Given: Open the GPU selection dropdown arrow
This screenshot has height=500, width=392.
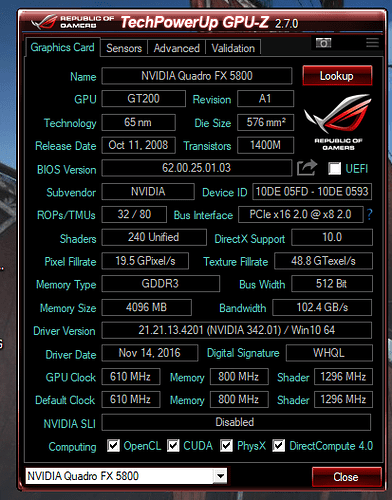Looking at the screenshot, I should [x=220, y=476].
